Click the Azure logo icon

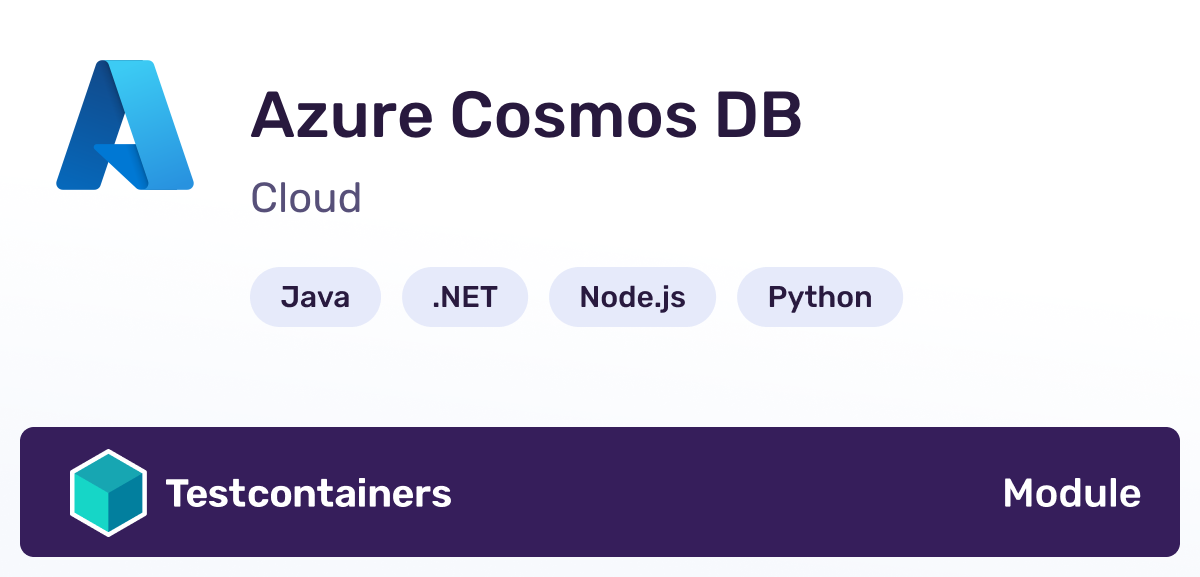pyautogui.click(x=125, y=125)
